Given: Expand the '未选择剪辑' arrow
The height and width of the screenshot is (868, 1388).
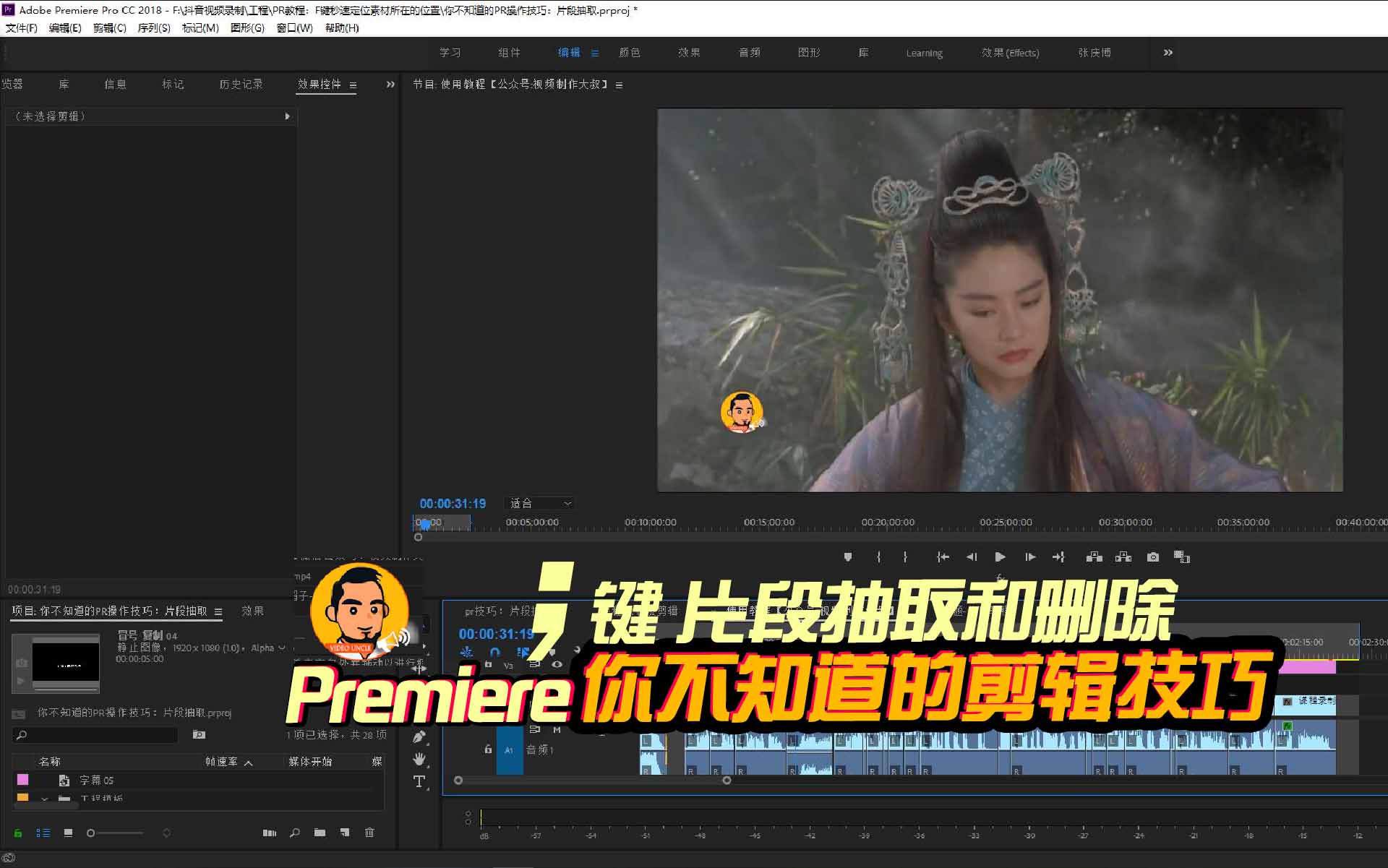Looking at the screenshot, I should click(287, 116).
